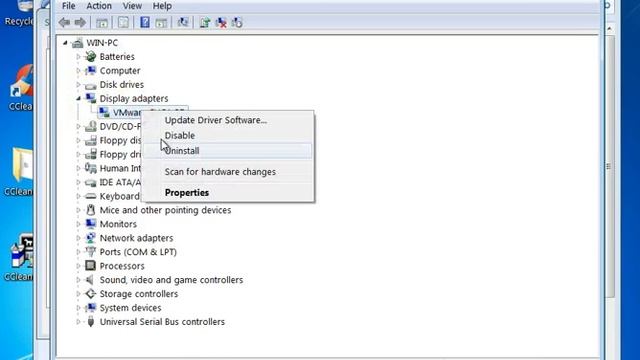This screenshot has width=640, height=360.
Task: Click the Forward arrow toolbar icon
Action: (80, 22)
